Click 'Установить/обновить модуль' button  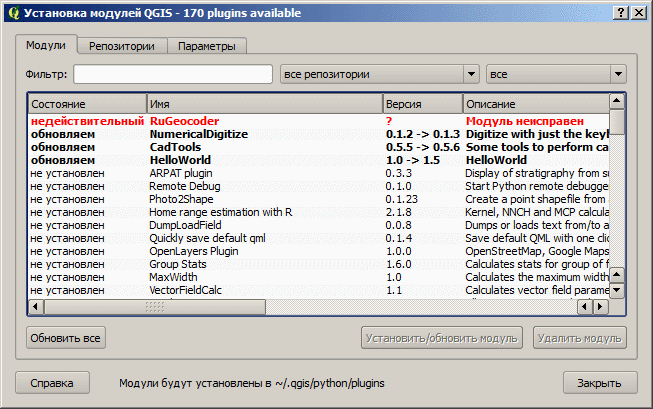(442, 338)
